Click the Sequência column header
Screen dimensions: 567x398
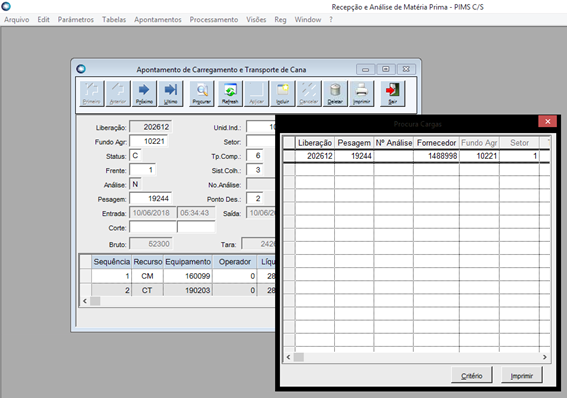[111, 262]
